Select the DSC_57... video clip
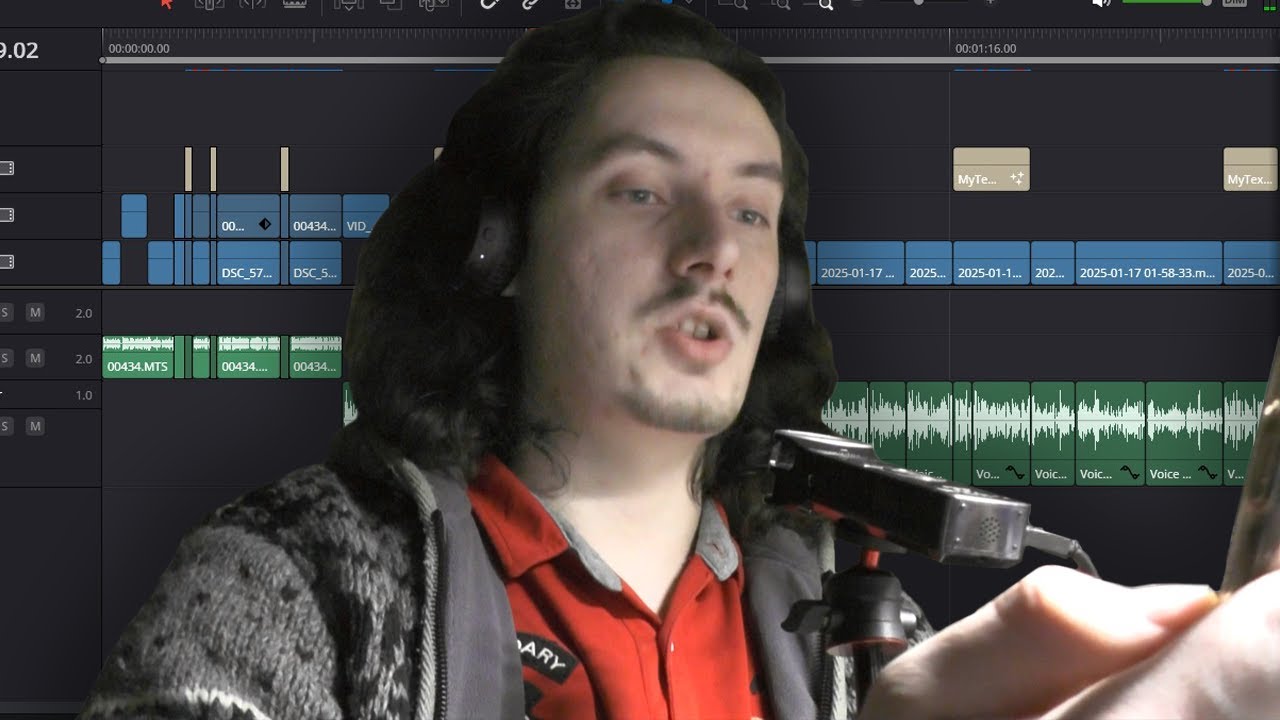 248,263
